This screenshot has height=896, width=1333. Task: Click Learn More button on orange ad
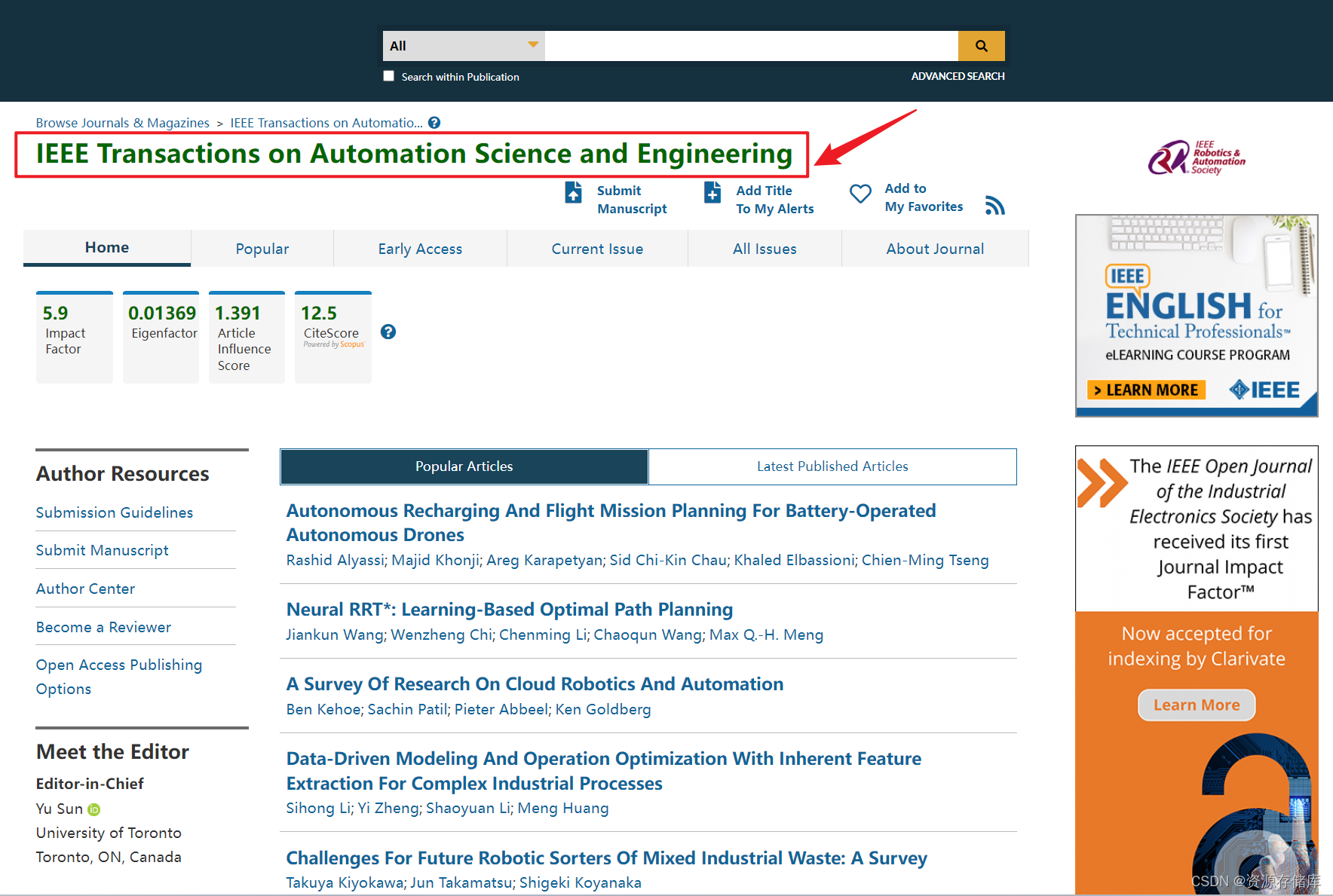point(1197,705)
